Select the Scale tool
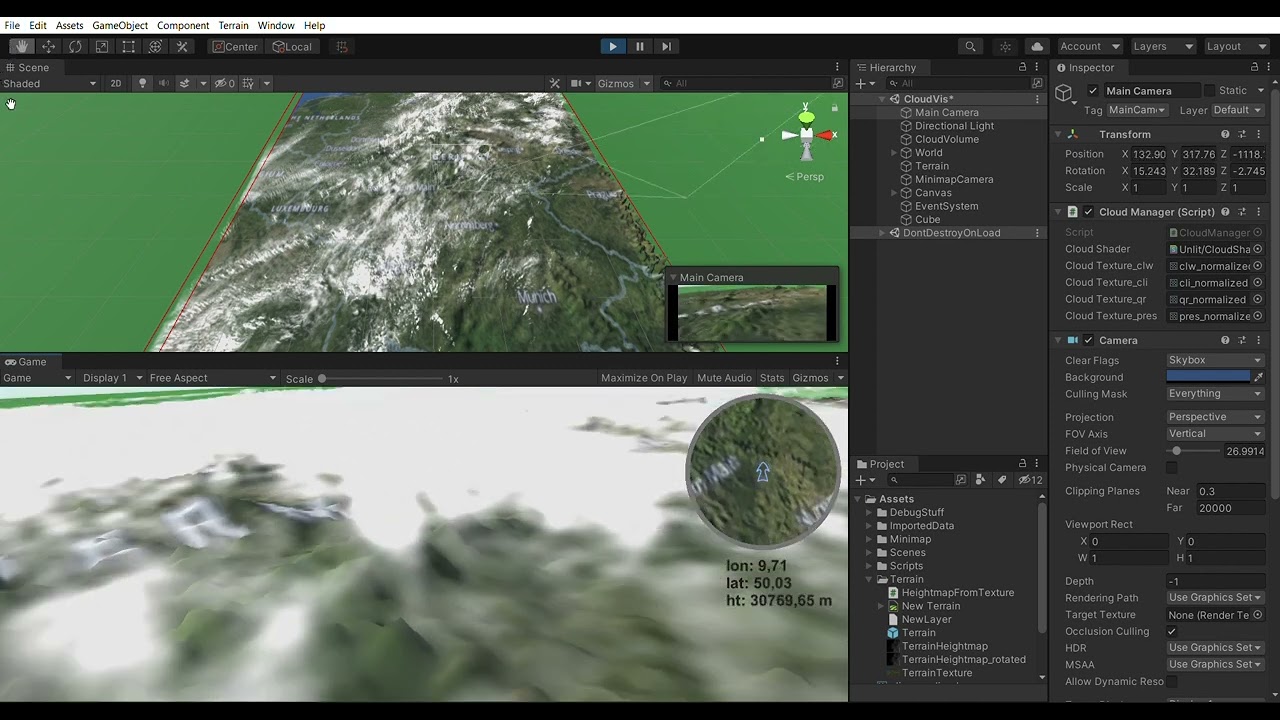The width and height of the screenshot is (1280, 720). [102, 46]
